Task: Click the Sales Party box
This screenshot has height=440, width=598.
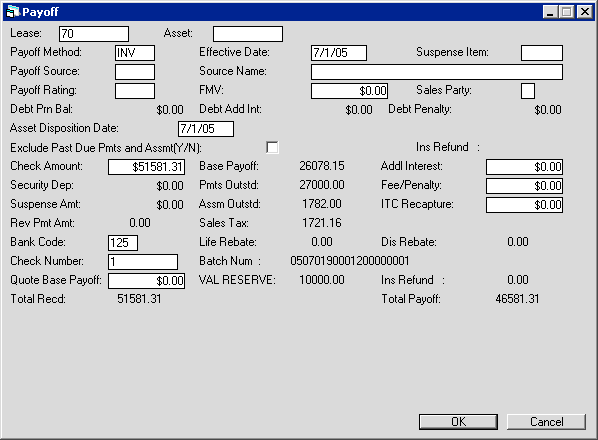Action: coord(528,91)
